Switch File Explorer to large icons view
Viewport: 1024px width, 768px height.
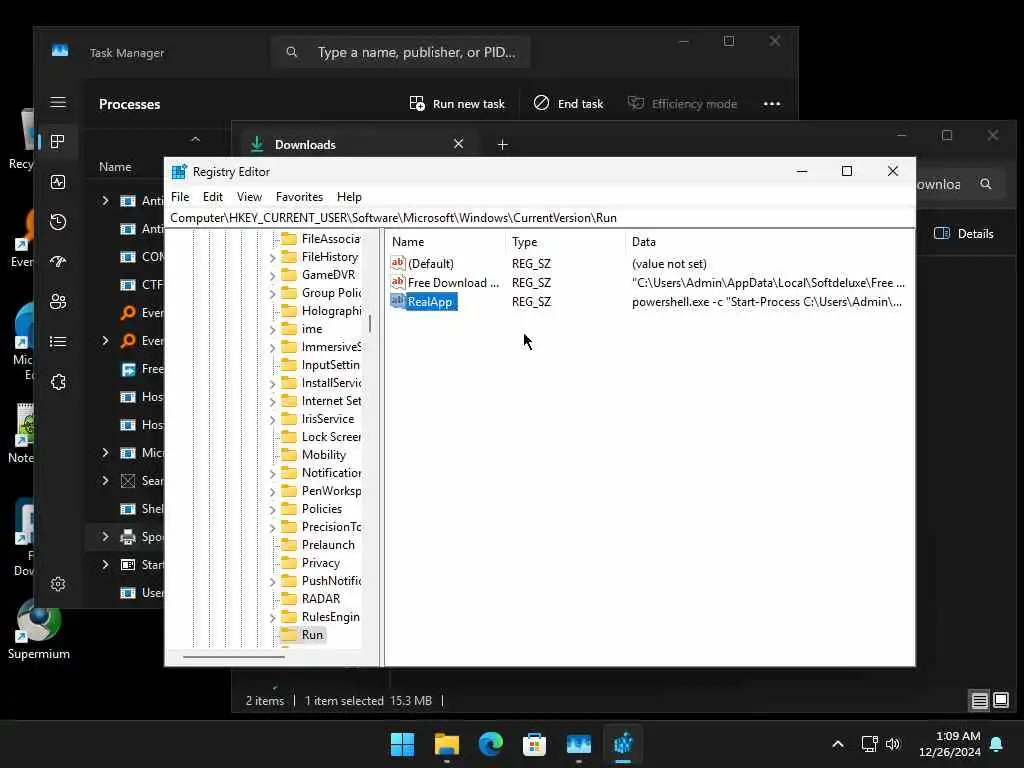tap(1001, 701)
